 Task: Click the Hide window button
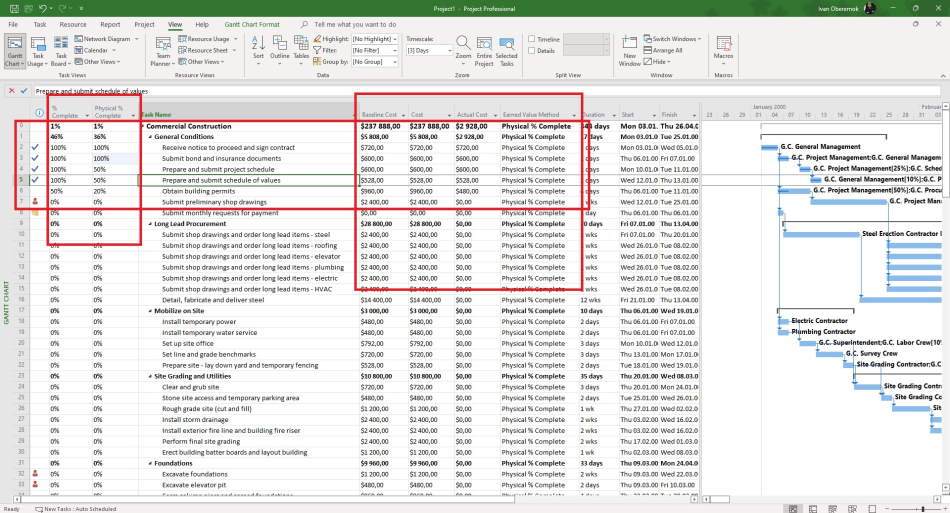[657, 62]
